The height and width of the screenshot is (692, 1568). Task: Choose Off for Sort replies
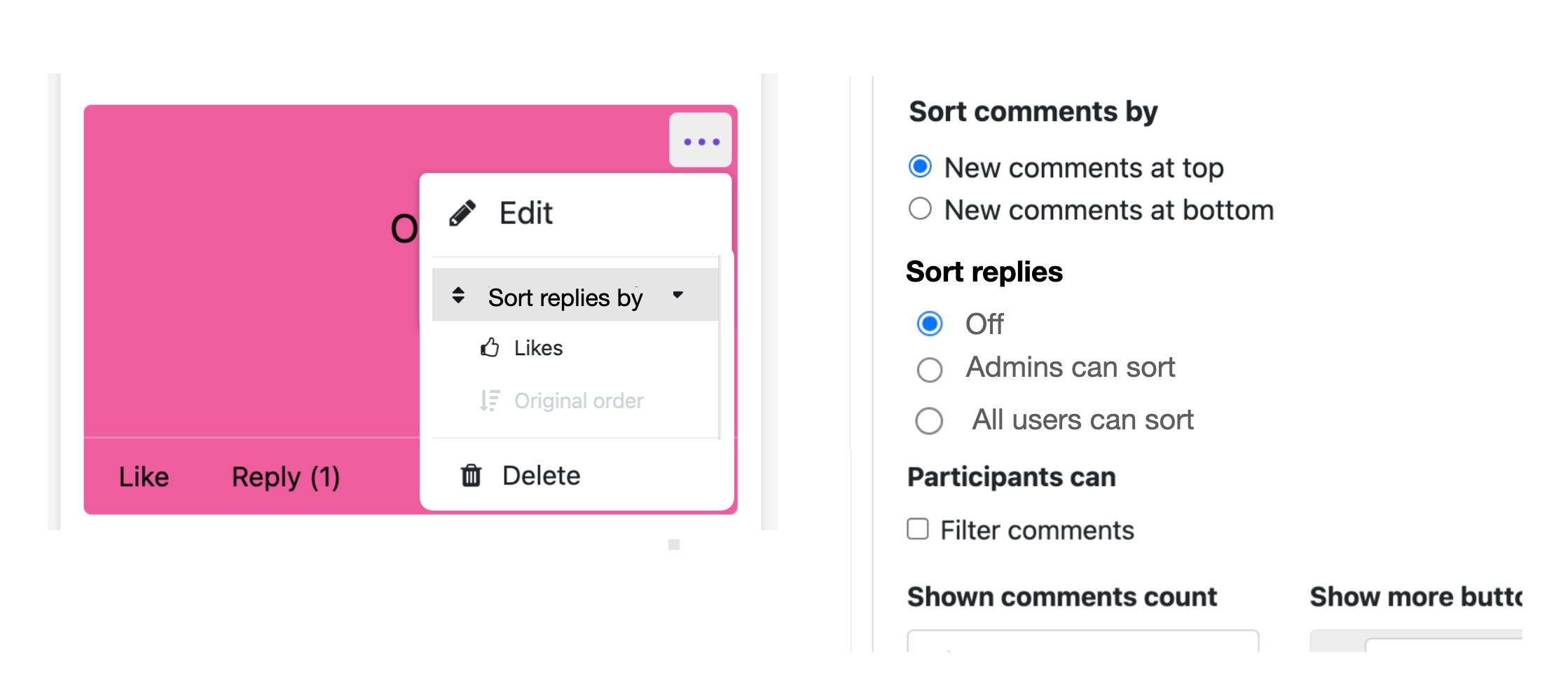coord(930,324)
